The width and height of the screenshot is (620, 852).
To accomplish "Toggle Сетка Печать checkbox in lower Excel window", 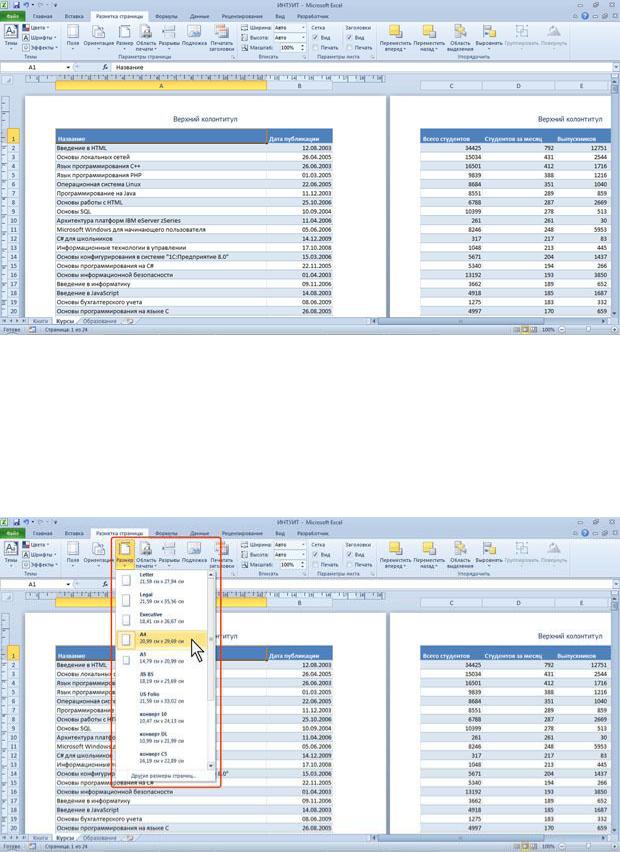I will coord(315,564).
